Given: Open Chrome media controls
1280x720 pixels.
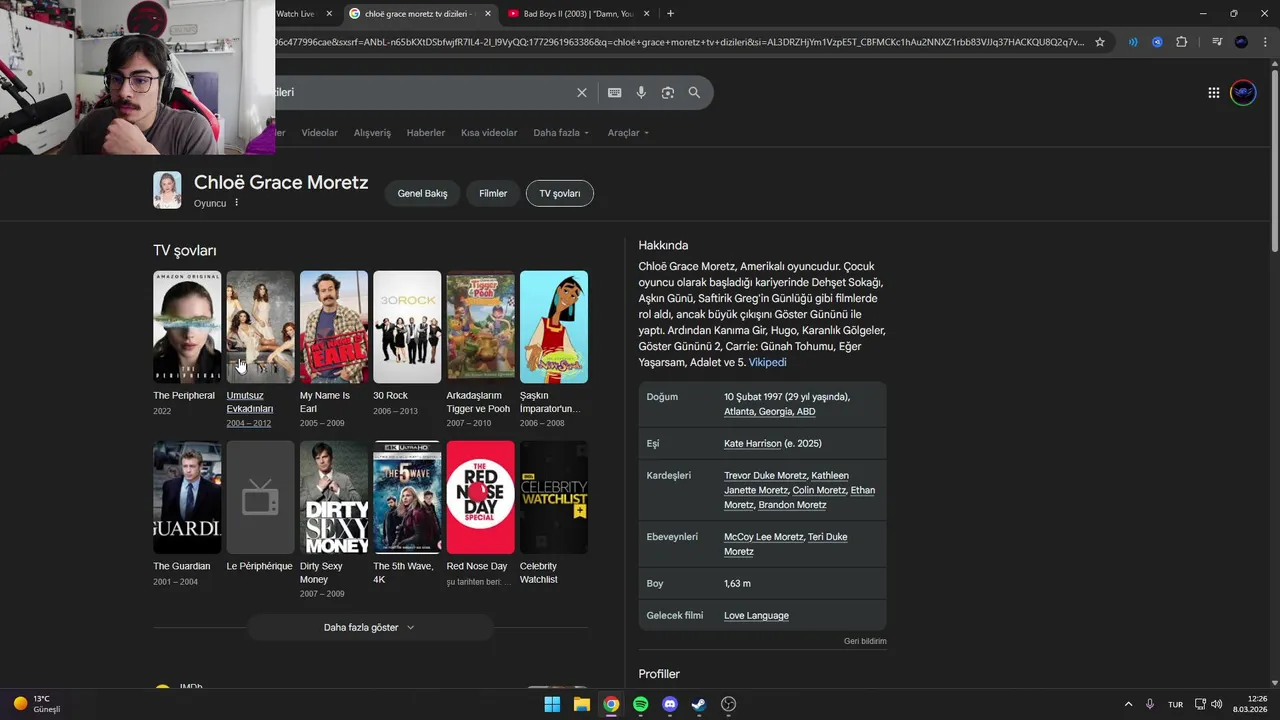Looking at the screenshot, I should tap(1217, 42).
